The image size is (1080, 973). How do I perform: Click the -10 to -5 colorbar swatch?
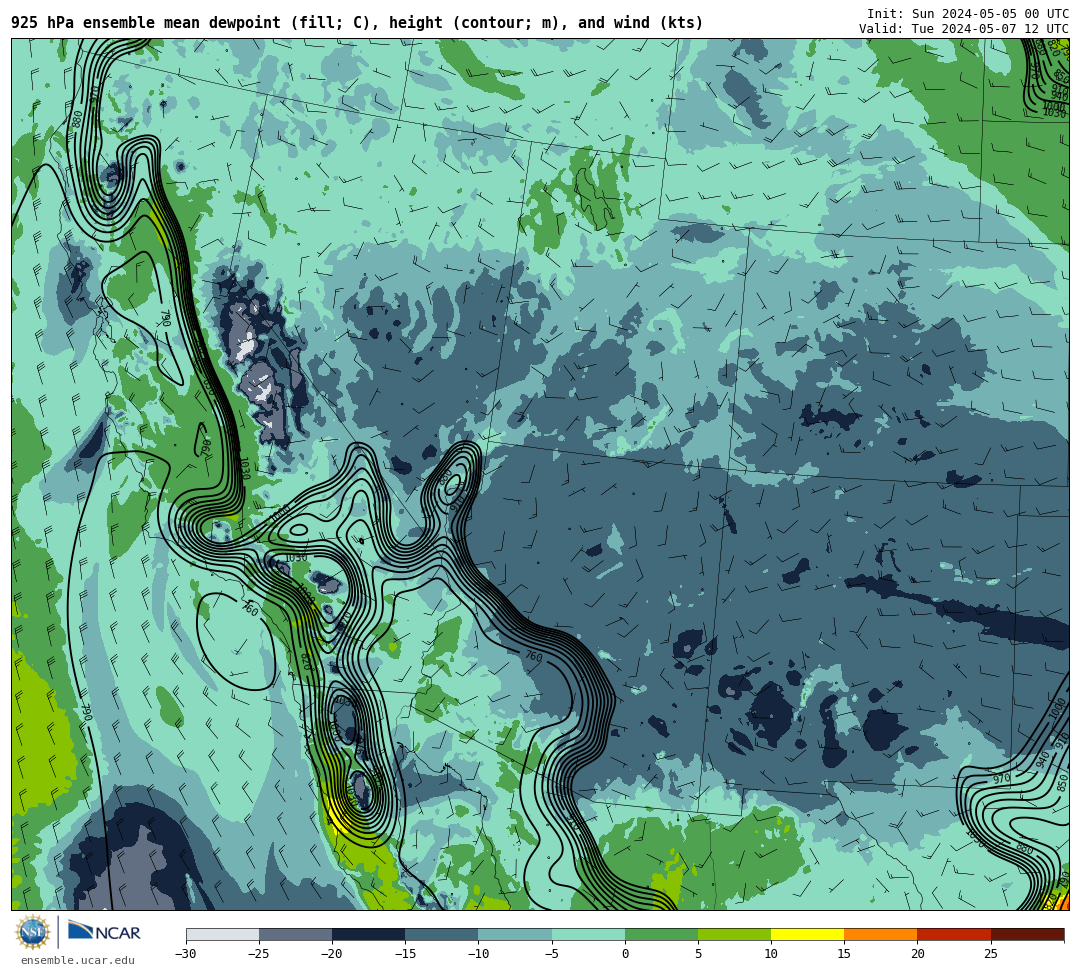tap(515, 934)
